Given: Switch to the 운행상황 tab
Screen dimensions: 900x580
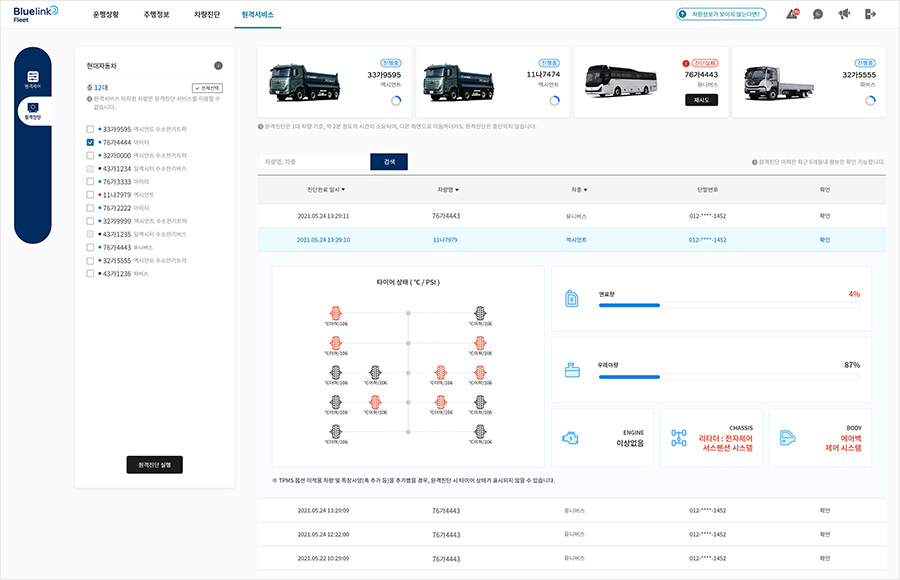Looking at the screenshot, I should [105, 15].
